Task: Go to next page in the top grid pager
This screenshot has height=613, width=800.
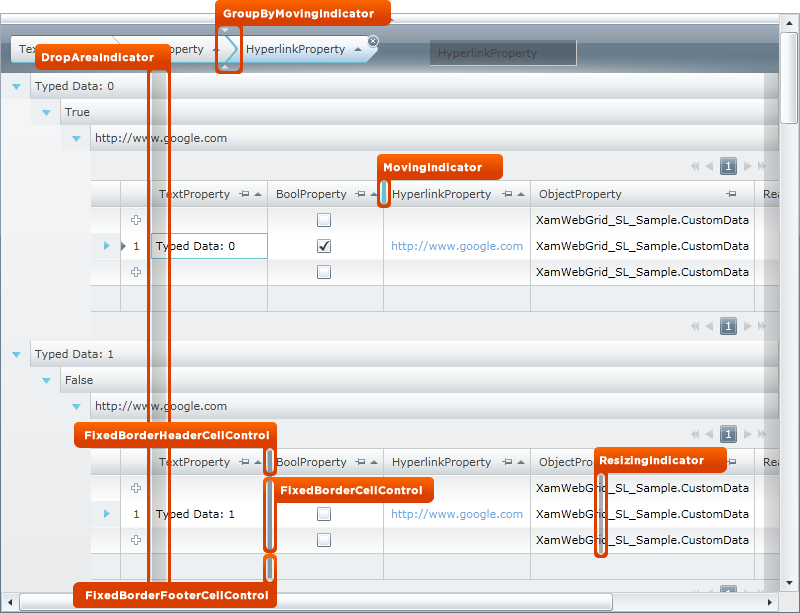Action: pos(747,167)
